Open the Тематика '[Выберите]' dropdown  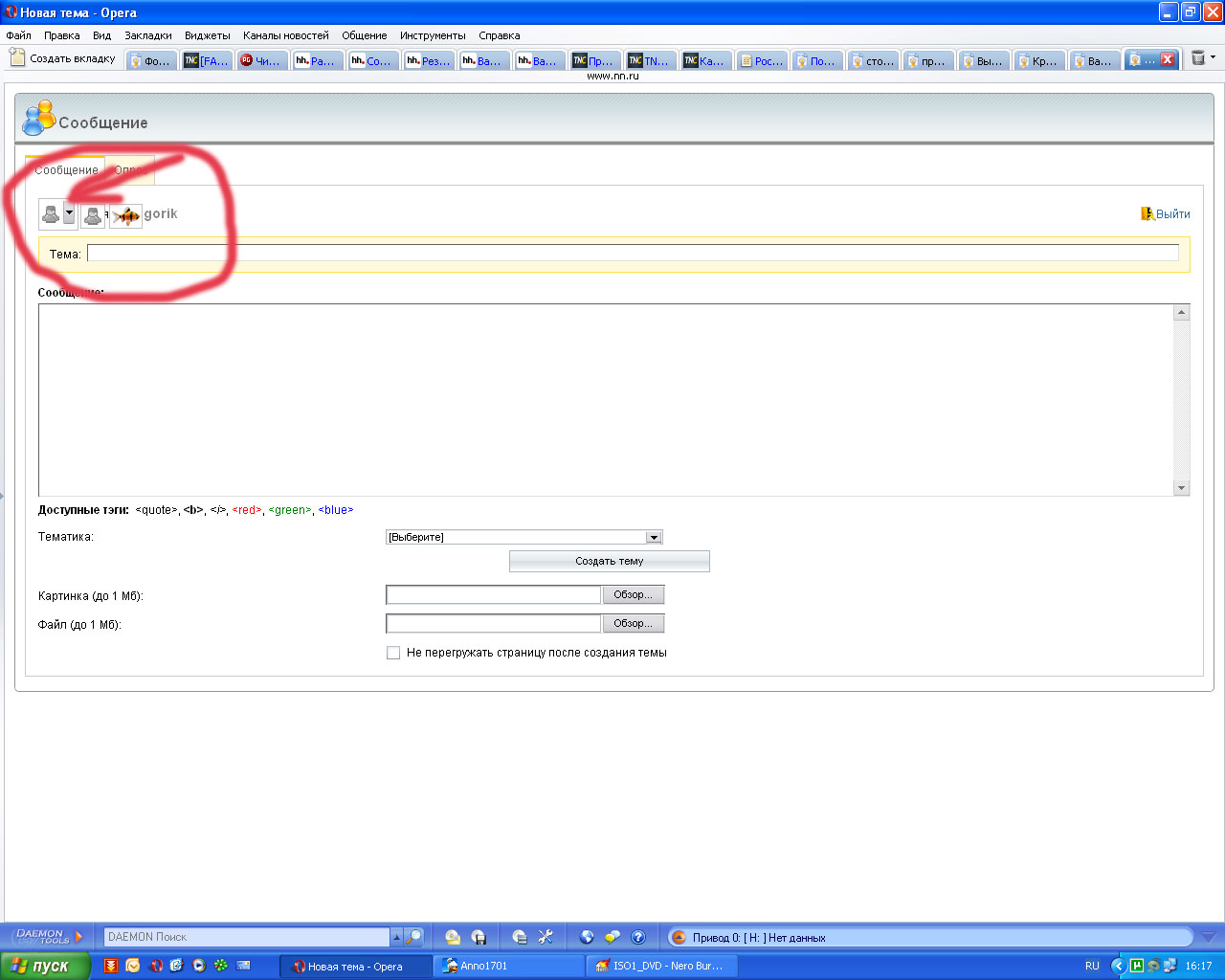523,537
